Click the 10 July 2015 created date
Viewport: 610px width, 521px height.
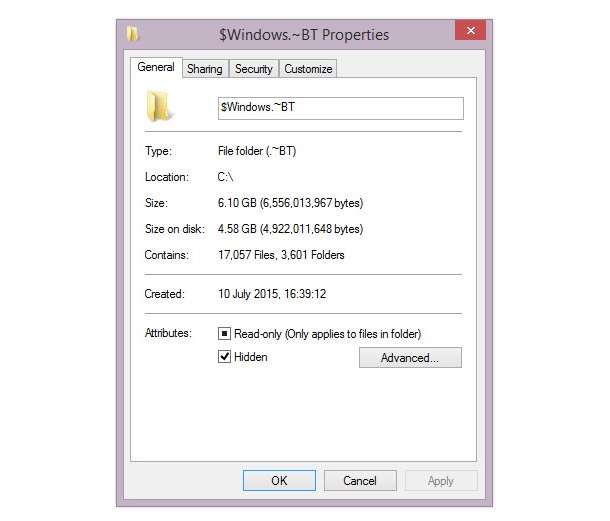coord(273,294)
